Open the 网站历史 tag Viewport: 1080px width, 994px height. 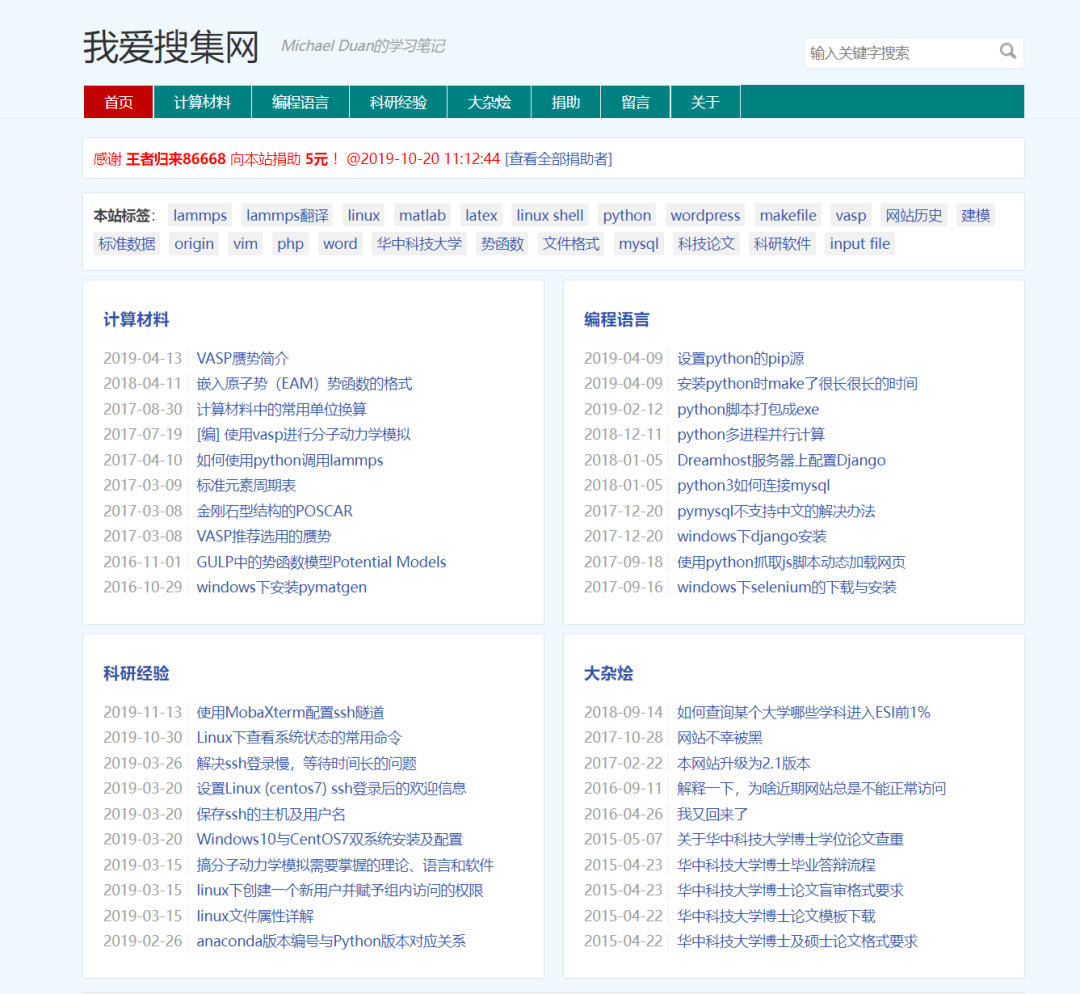pyautogui.click(x=913, y=216)
